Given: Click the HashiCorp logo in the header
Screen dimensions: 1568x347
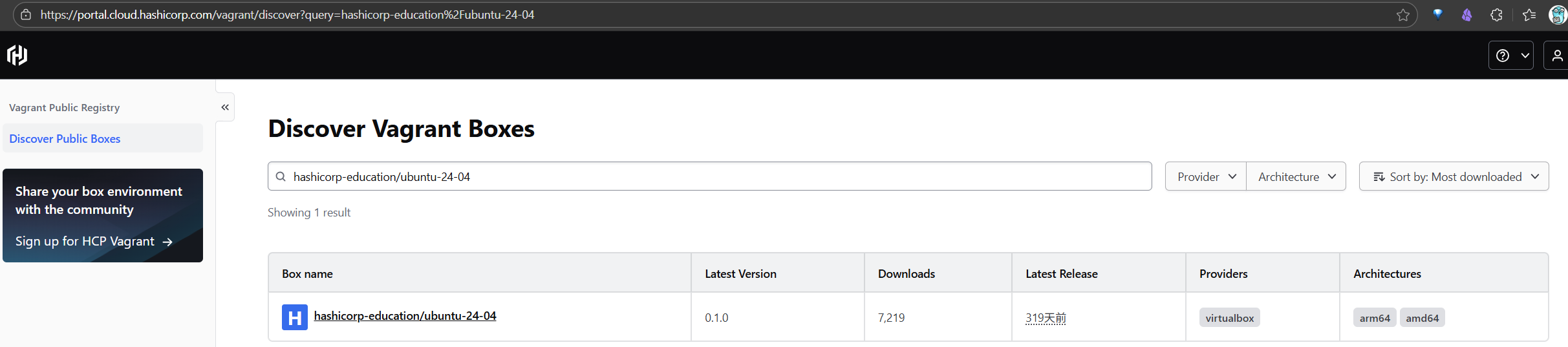Looking at the screenshot, I should coord(17,56).
